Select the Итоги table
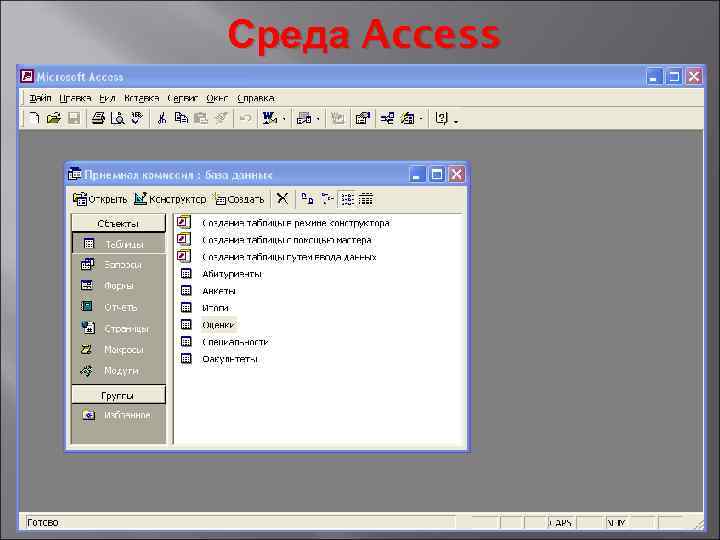The image size is (720, 540). (x=205, y=308)
